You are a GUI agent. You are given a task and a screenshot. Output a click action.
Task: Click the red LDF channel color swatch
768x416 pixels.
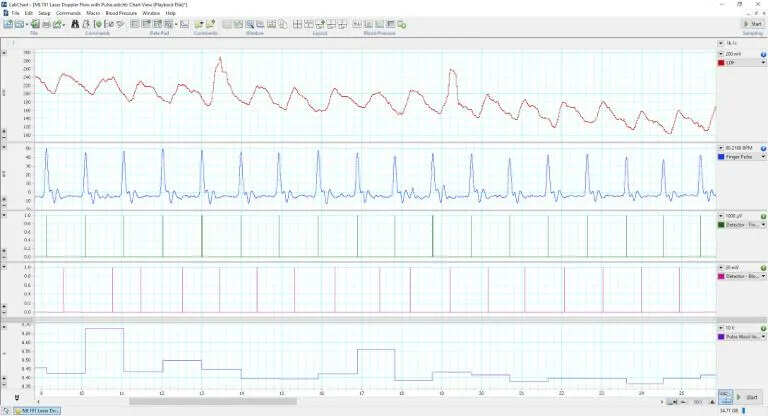coord(721,62)
